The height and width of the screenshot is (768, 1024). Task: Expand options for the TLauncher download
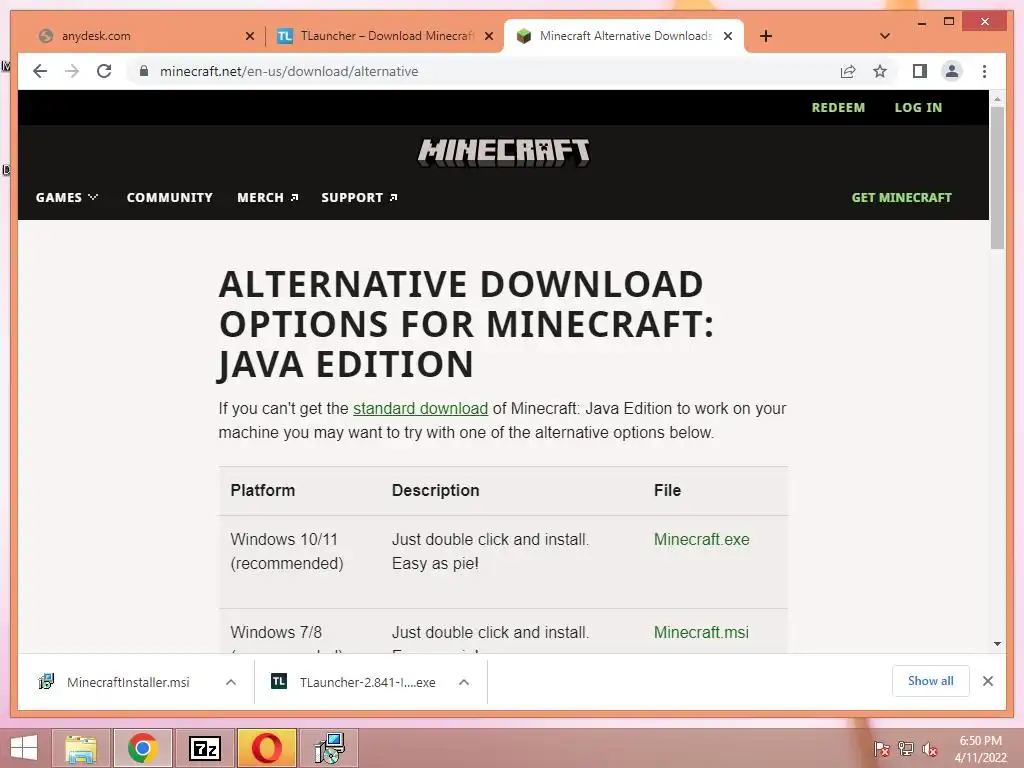click(x=464, y=682)
